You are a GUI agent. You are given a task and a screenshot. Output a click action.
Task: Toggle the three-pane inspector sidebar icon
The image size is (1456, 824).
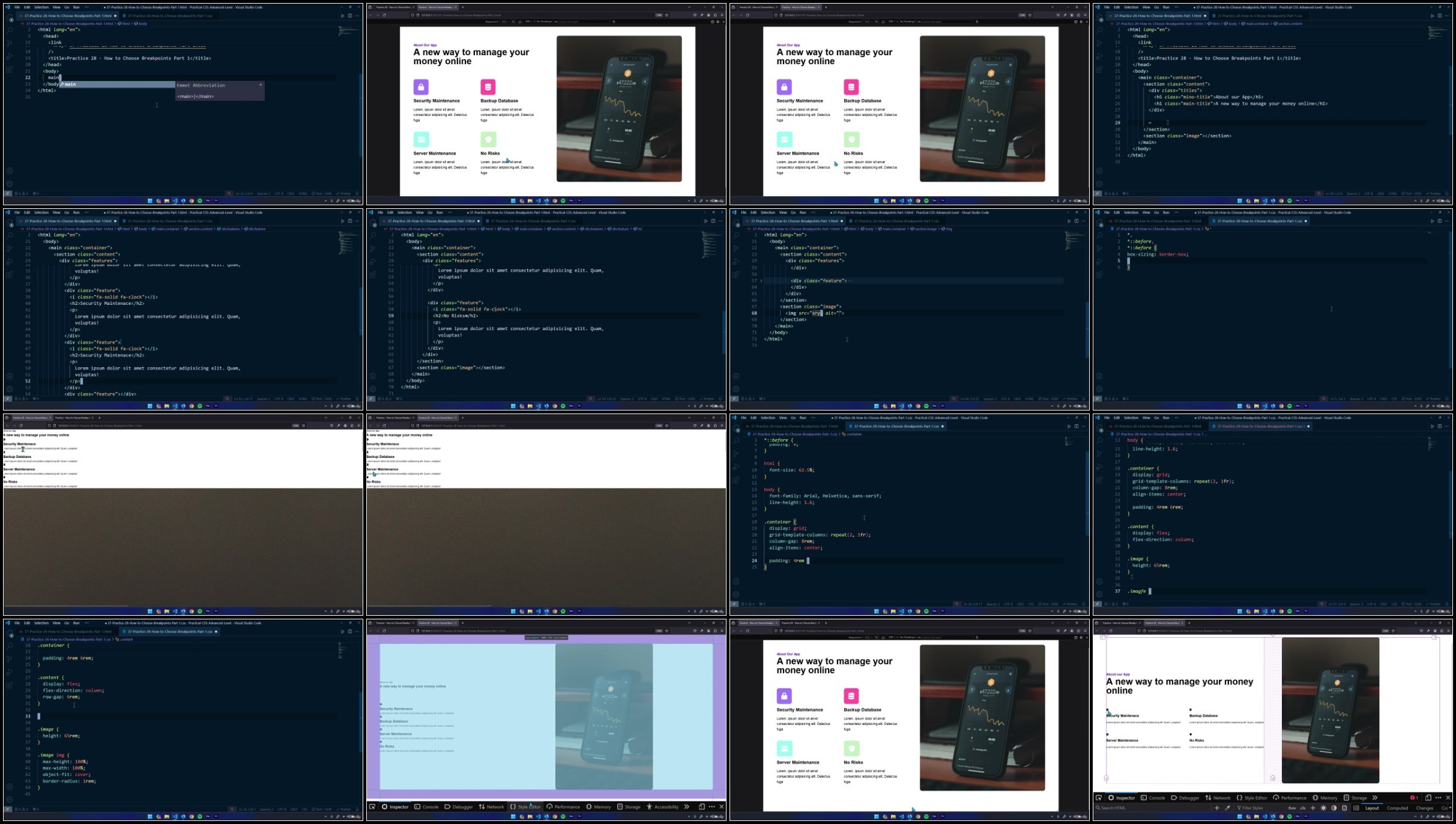pos(1356,808)
